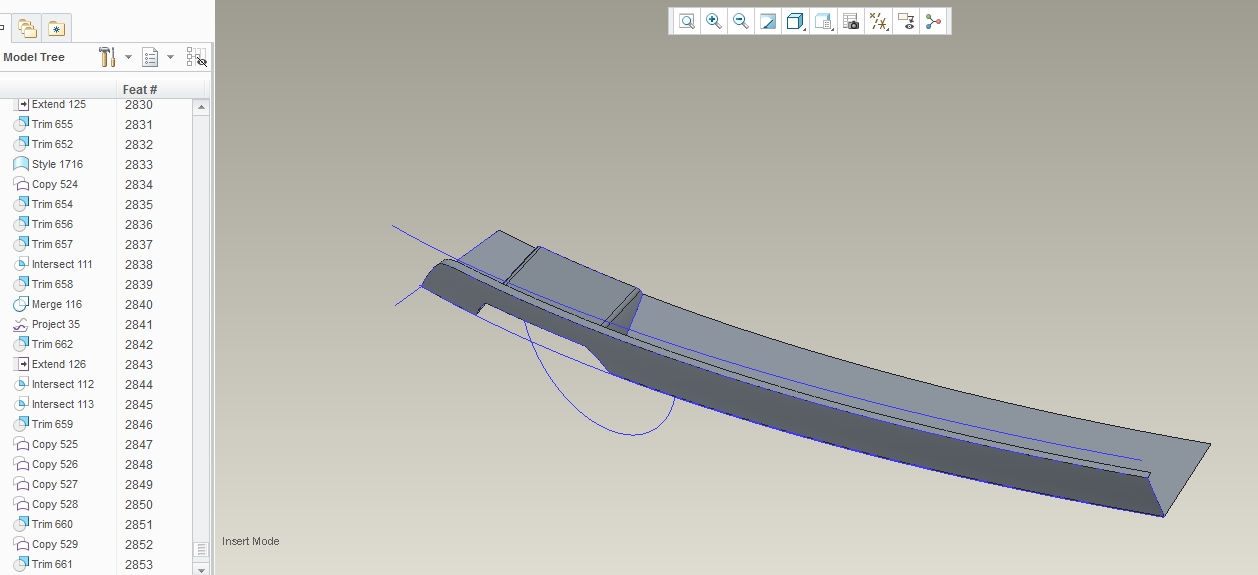Viewport: 1258px width, 575px height.
Task: Select the Trim 659 feature icon
Action: [x=21, y=424]
